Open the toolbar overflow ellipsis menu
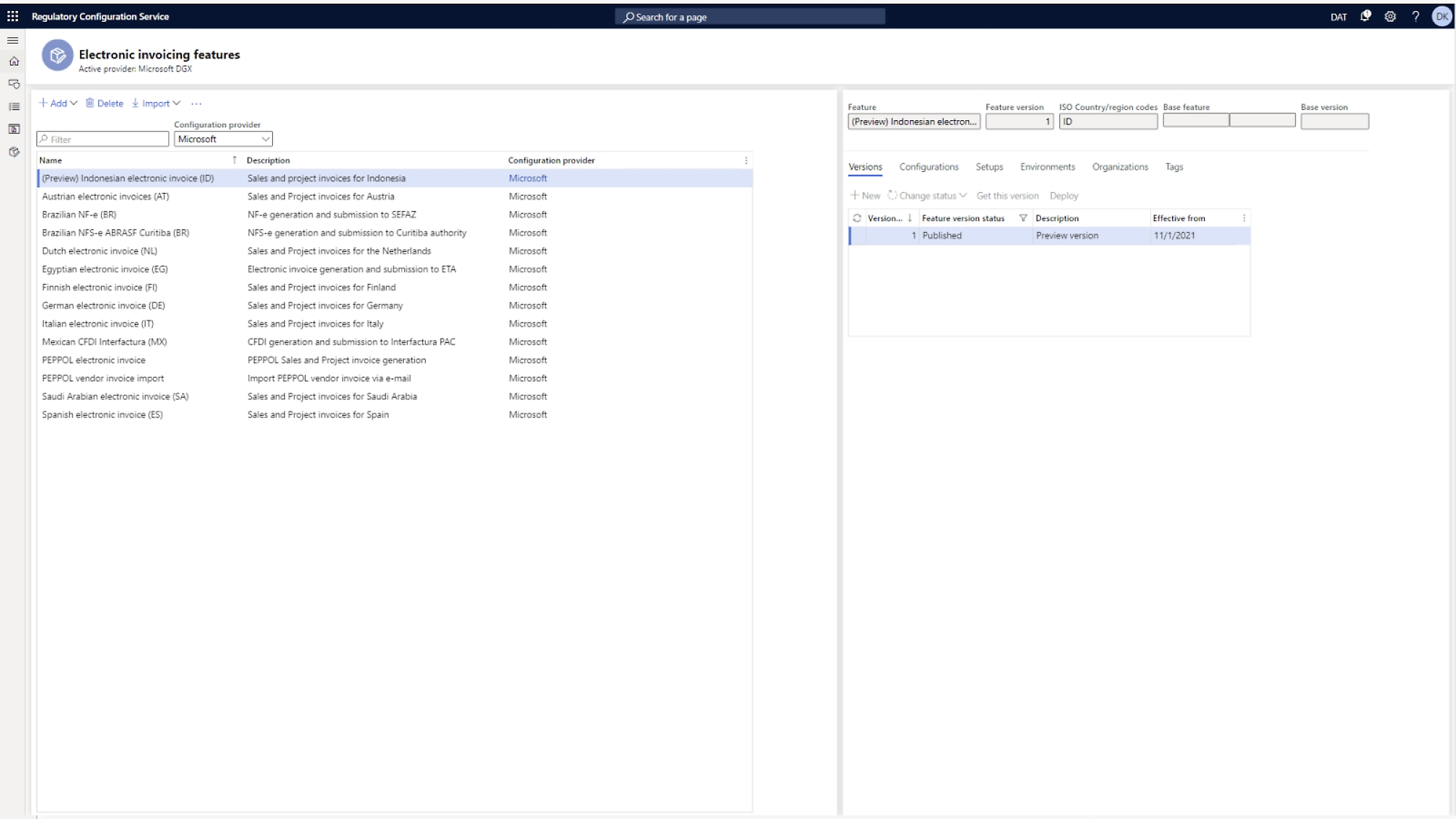Viewport: 1456px width, 819px height. click(197, 103)
